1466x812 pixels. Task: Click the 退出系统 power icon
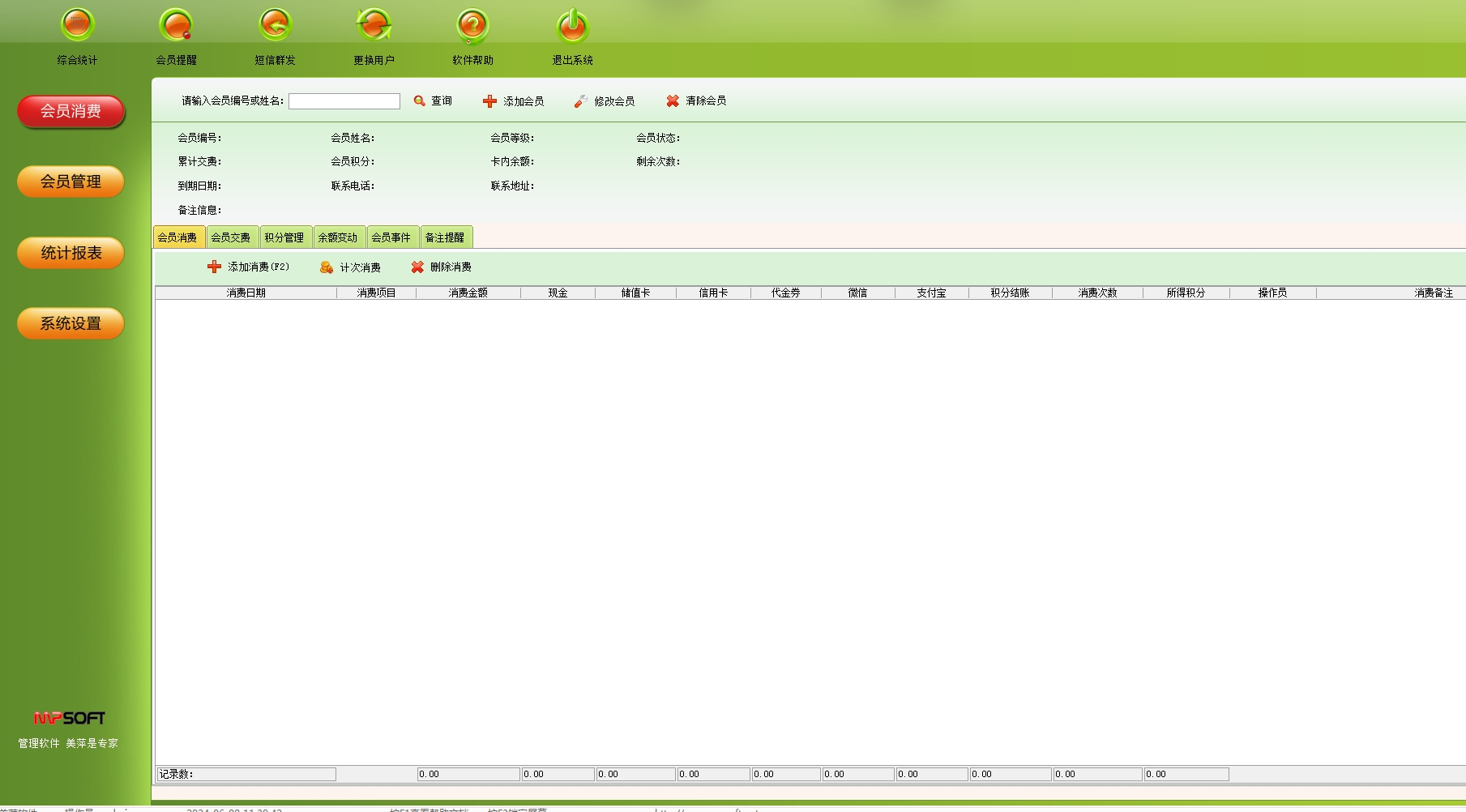(x=572, y=26)
